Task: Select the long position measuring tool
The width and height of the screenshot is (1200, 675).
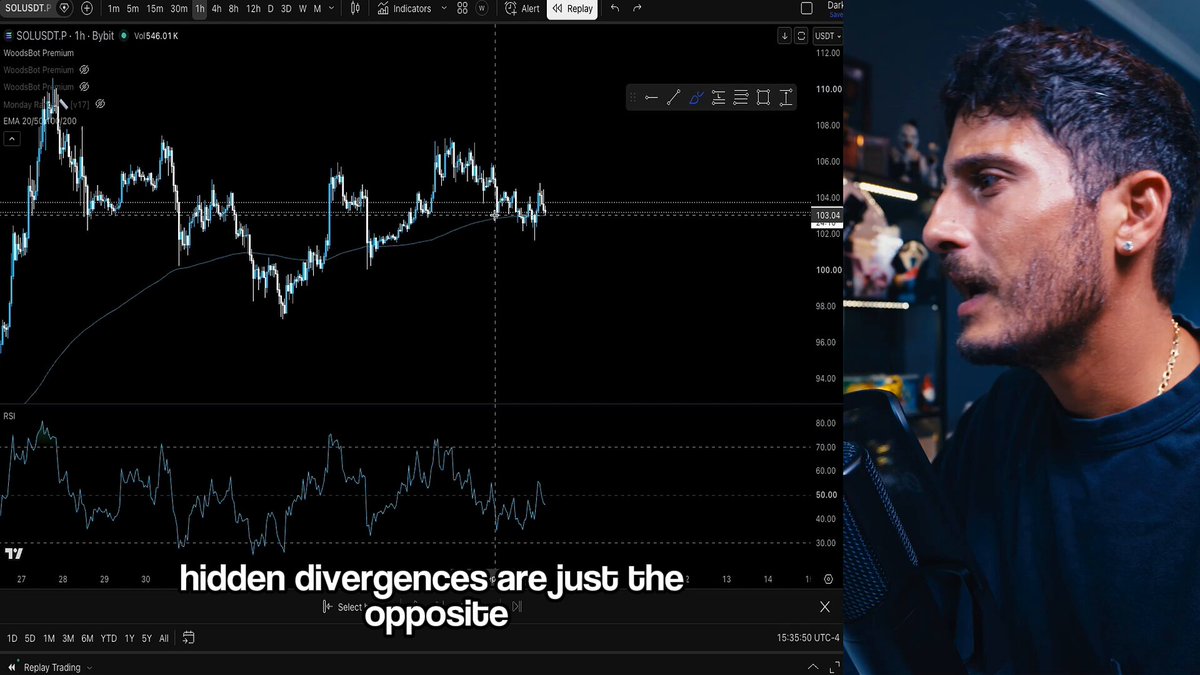Action: [718, 97]
